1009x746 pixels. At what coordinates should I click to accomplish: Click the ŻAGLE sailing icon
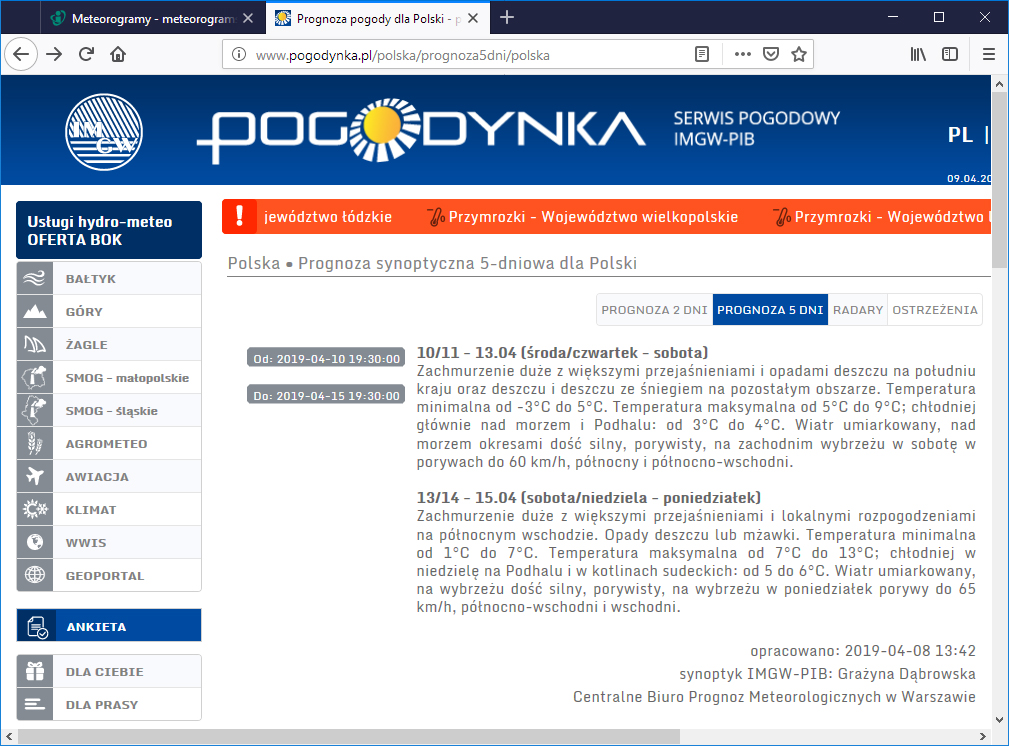click(x=34, y=344)
